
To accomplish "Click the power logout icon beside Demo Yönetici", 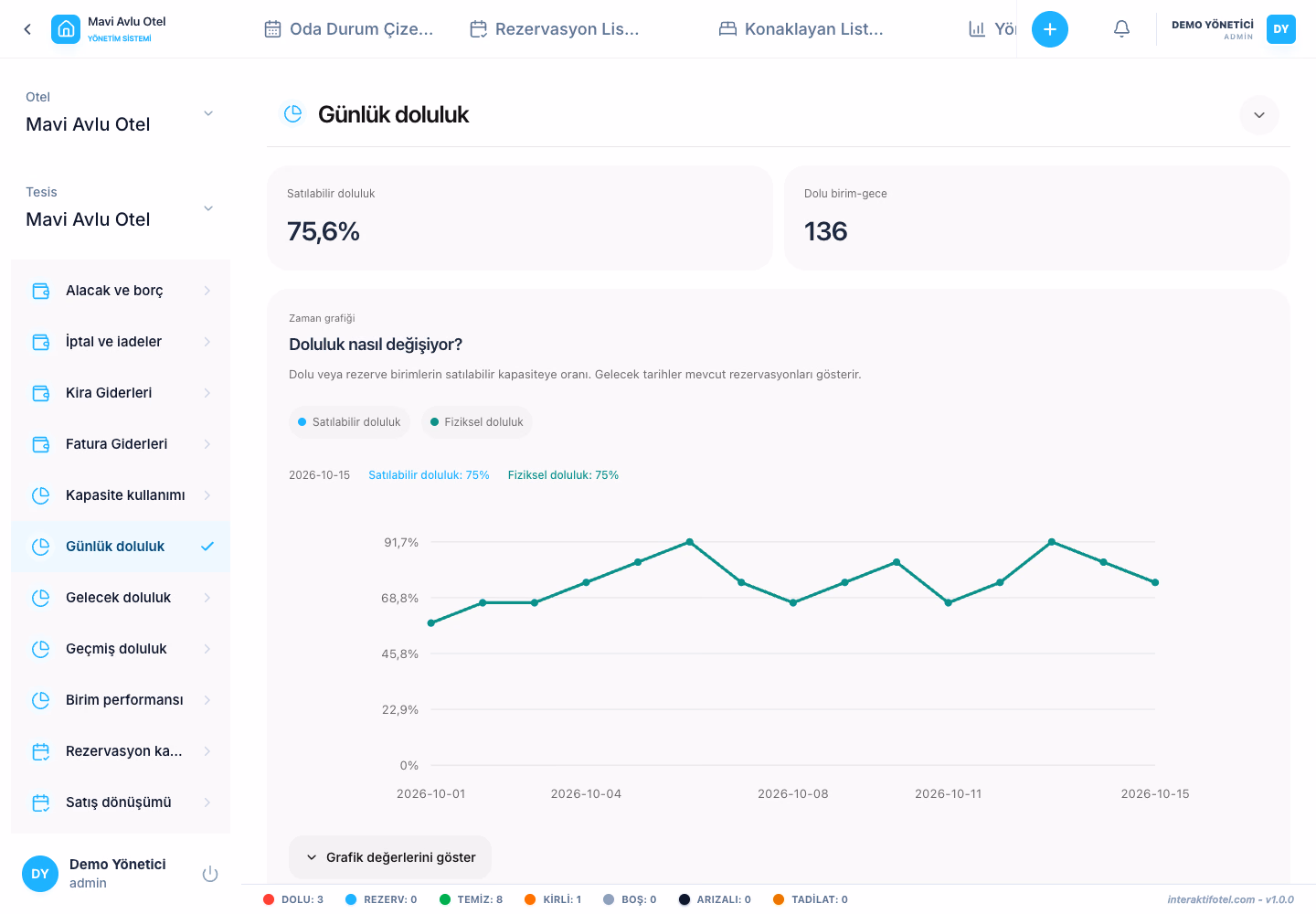I will pos(210,874).
